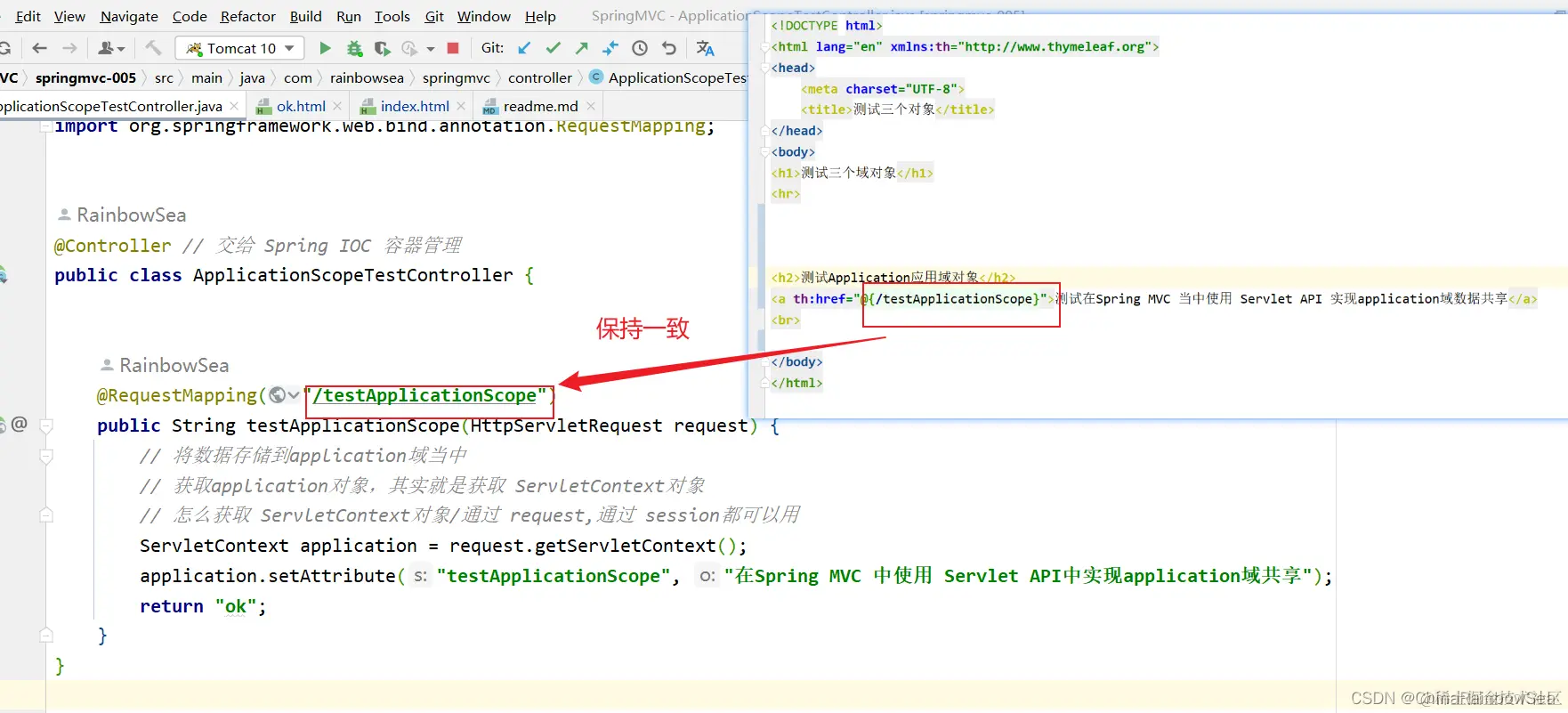Close the ApplicationScopeTestController.java tab
Screen dimensions: 1568x713
[234, 106]
